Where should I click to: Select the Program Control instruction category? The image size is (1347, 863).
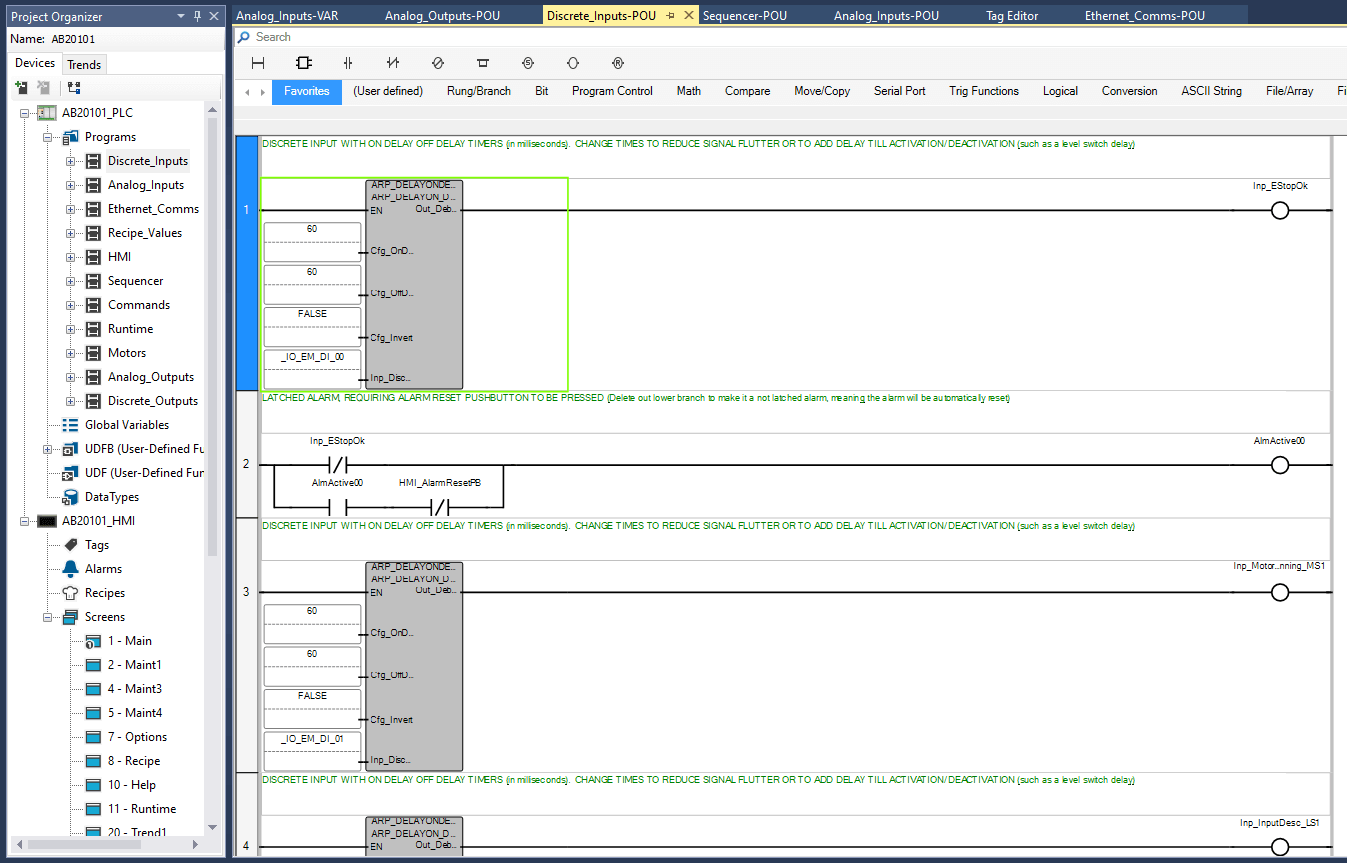pyautogui.click(x=612, y=91)
